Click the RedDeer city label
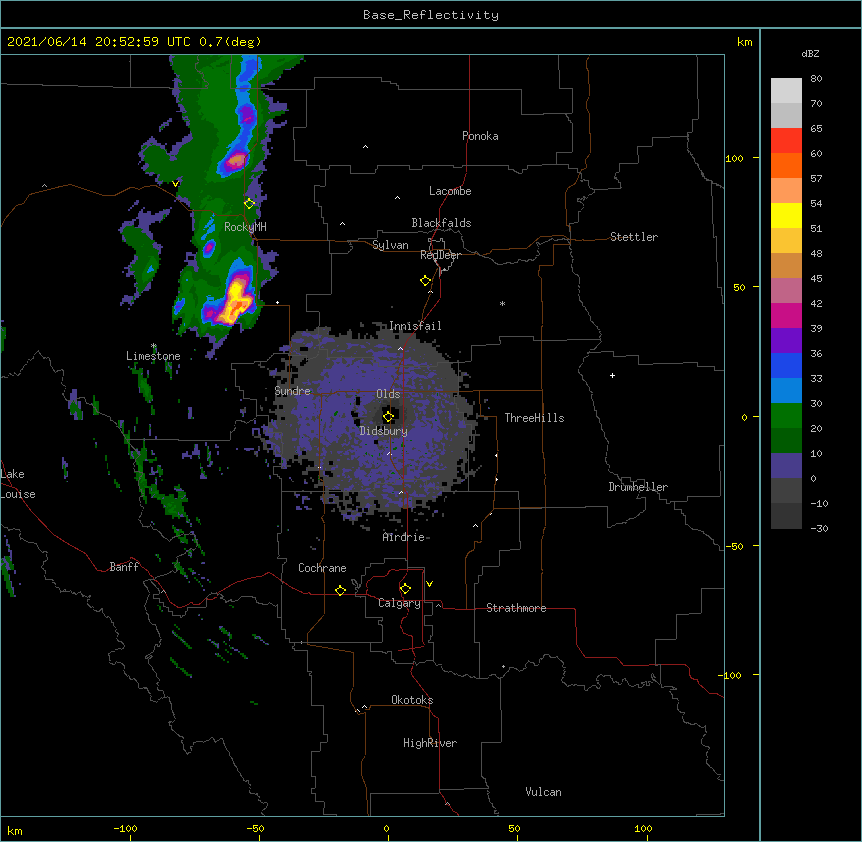The width and height of the screenshot is (862, 842). (440, 255)
